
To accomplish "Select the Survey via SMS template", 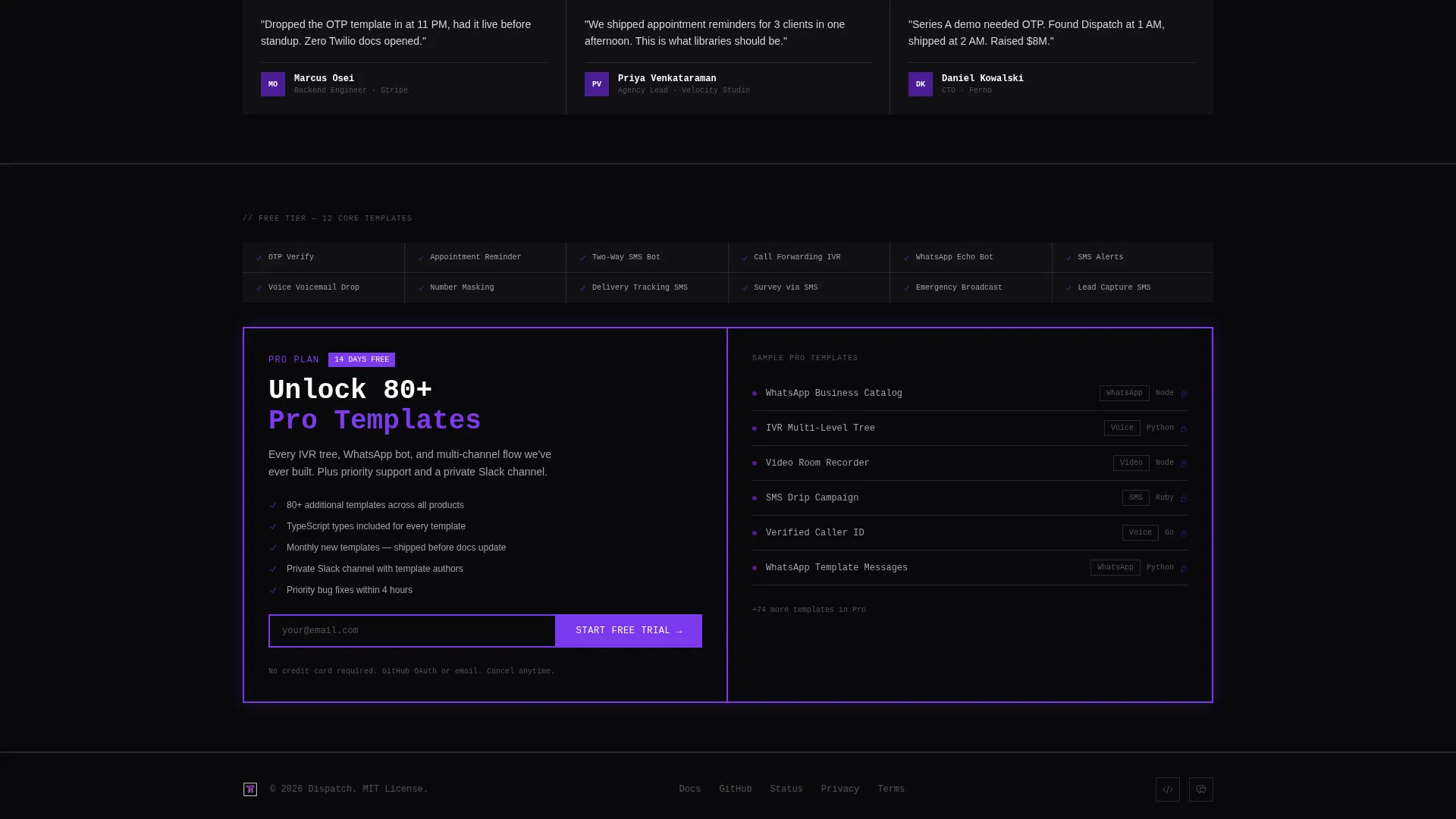I will click(x=809, y=287).
